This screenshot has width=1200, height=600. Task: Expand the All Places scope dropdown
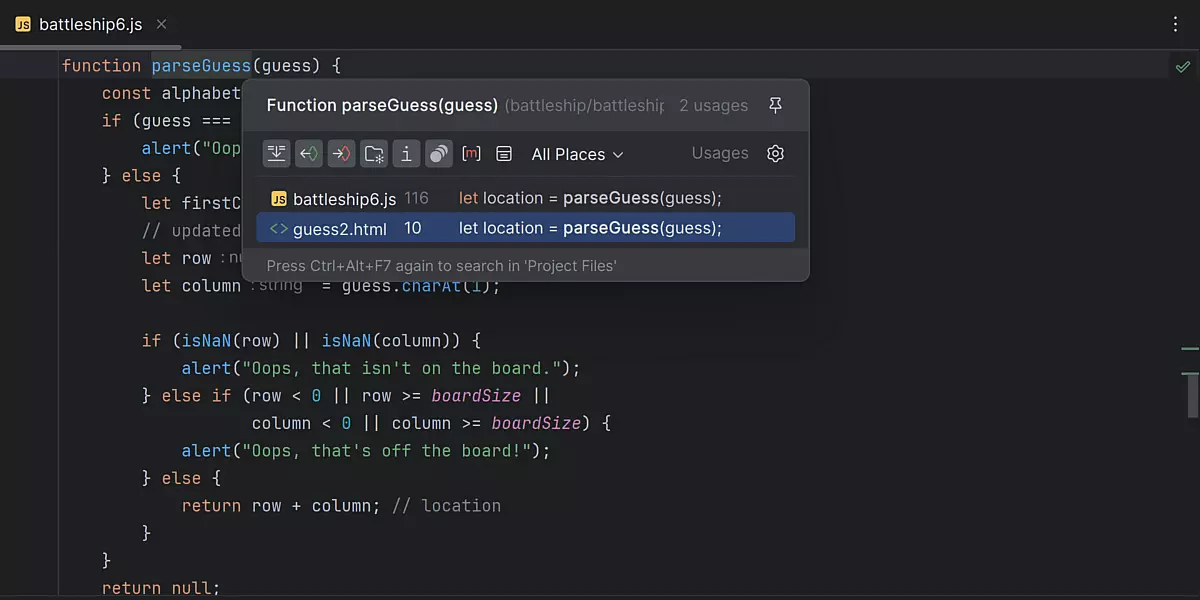pos(577,154)
